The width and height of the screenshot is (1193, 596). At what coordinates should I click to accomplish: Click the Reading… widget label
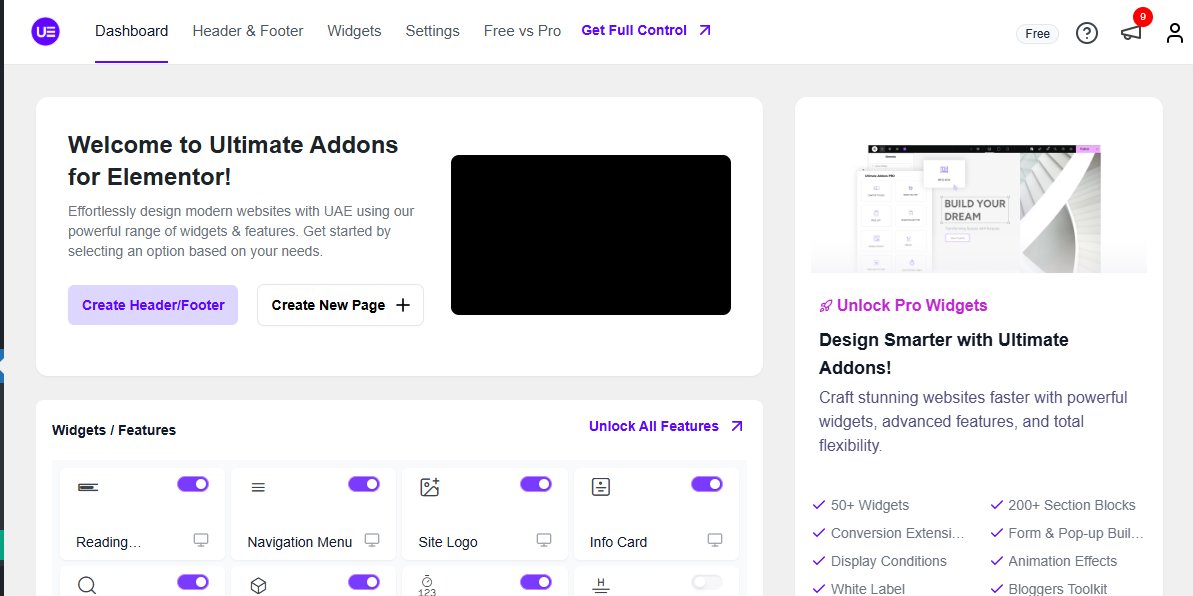(109, 542)
